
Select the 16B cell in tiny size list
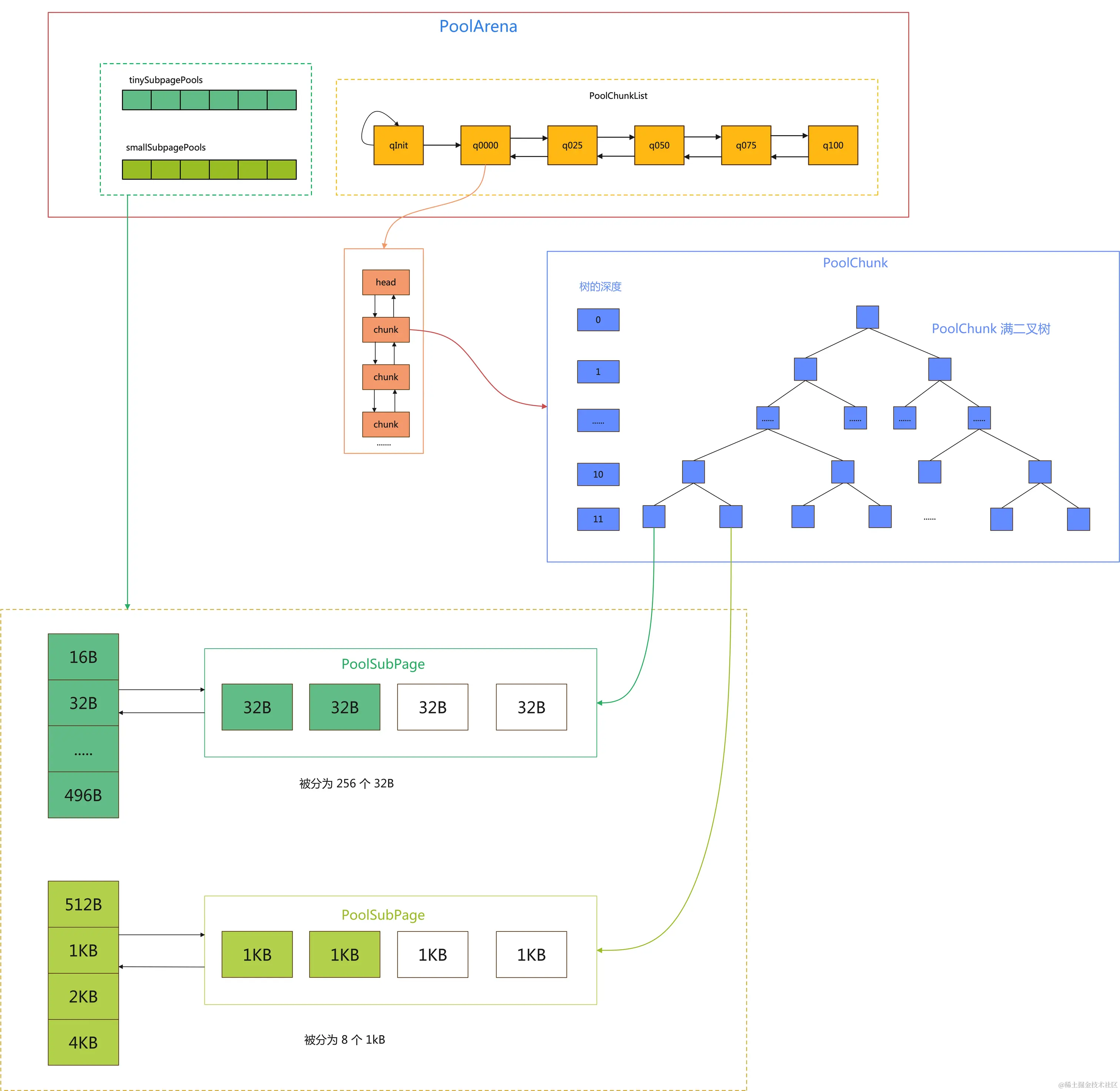(83, 657)
